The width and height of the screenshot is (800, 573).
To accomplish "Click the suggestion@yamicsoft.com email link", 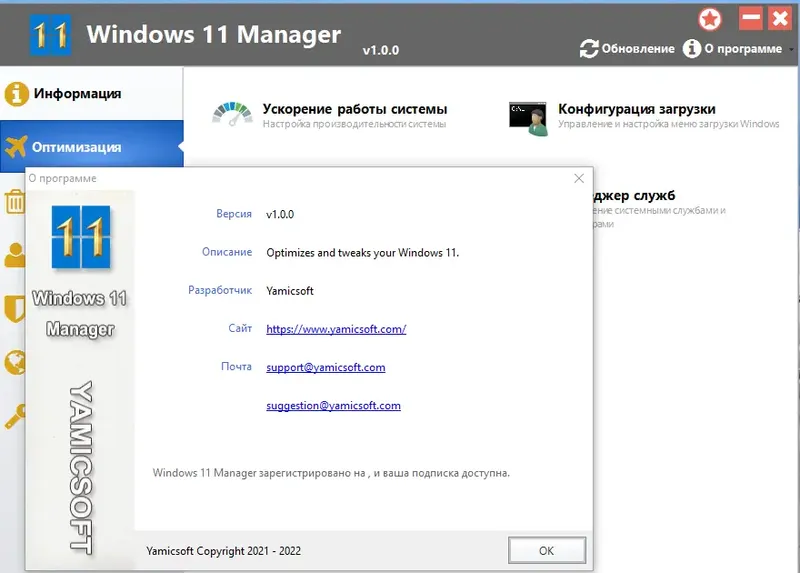I will [x=333, y=406].
